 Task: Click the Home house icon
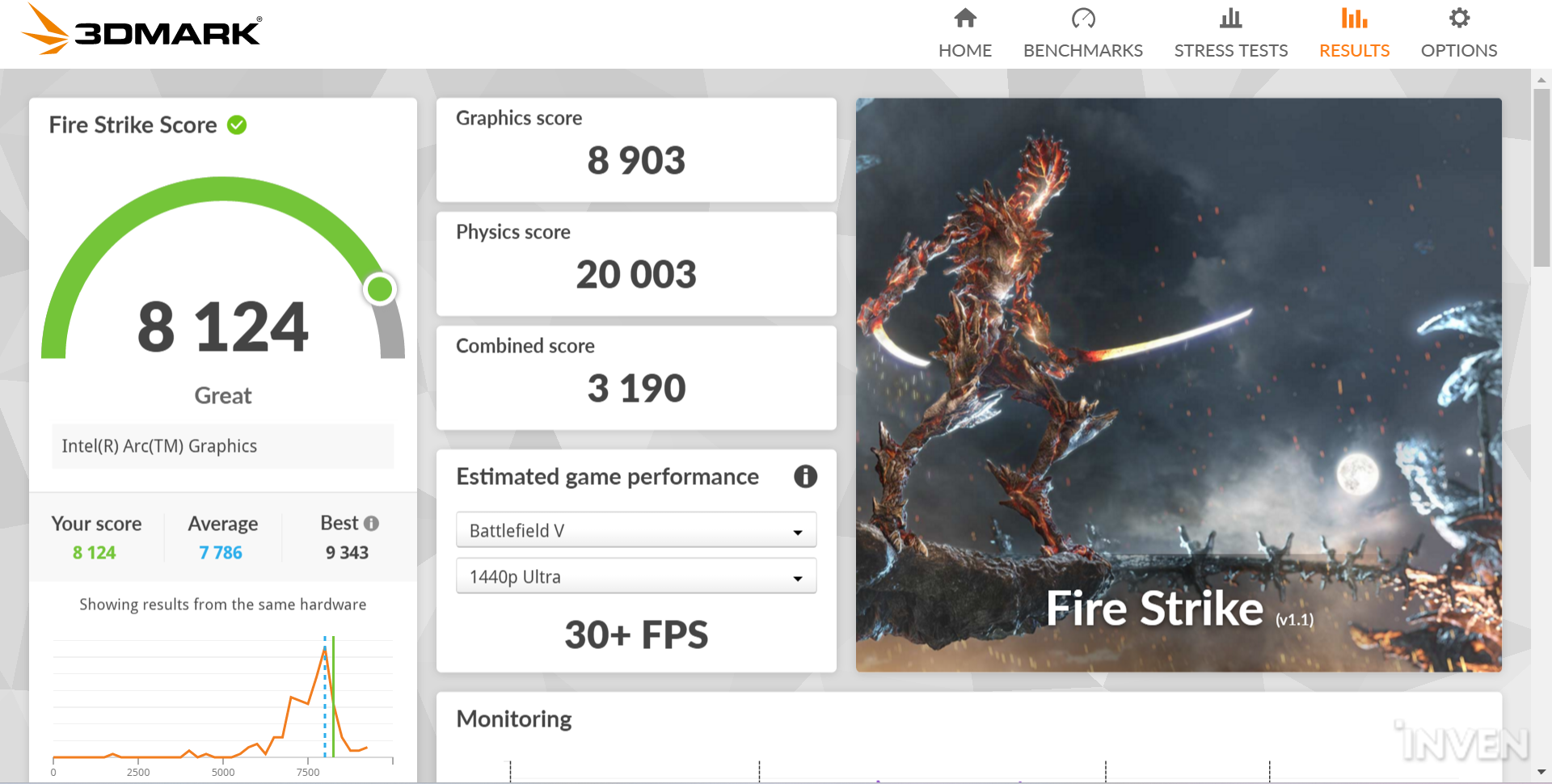coord(965,18)
